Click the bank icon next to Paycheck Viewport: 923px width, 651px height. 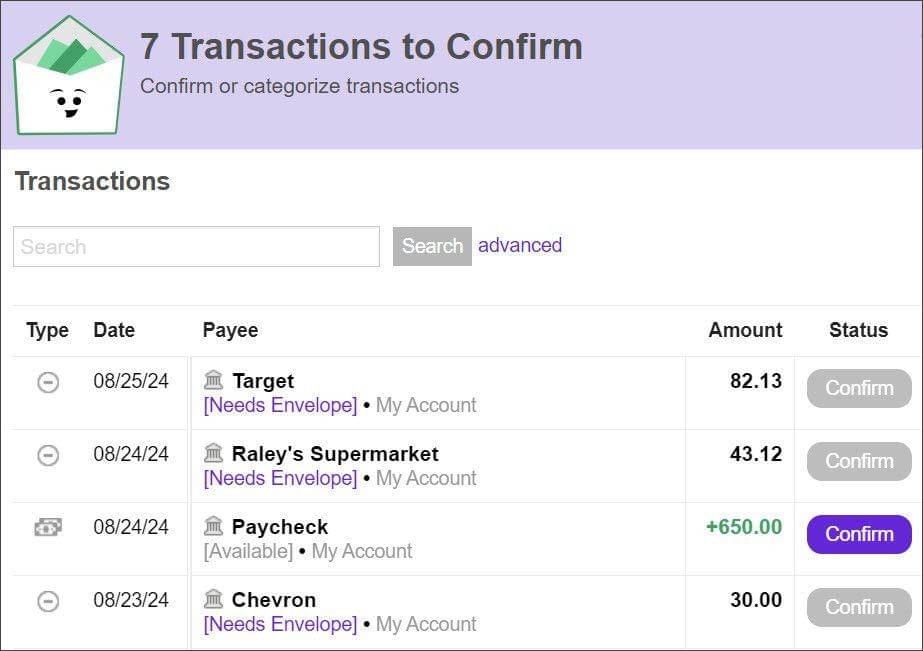point(213,526)
